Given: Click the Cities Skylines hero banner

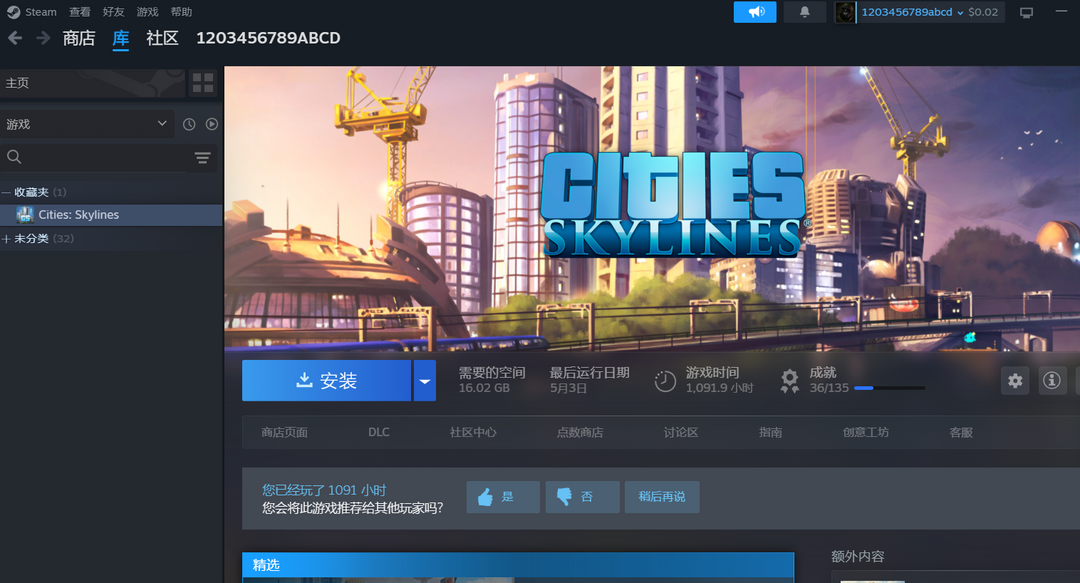Looking at the screenshot, I should [652, 208].
